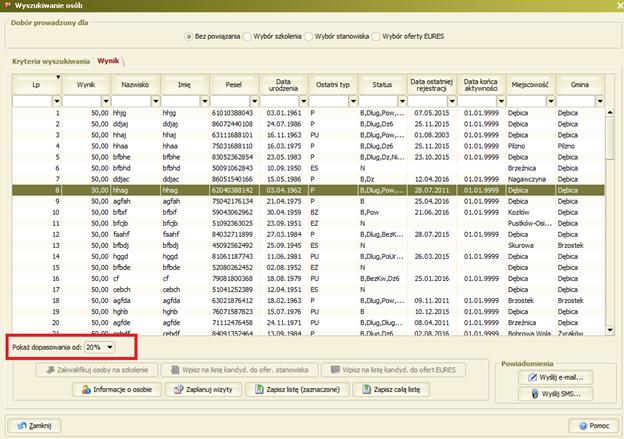Click the status cell 'B,BezKw,Dz6'
The image size is (624, 439).
pyautogui.click(x=380, y=279)
